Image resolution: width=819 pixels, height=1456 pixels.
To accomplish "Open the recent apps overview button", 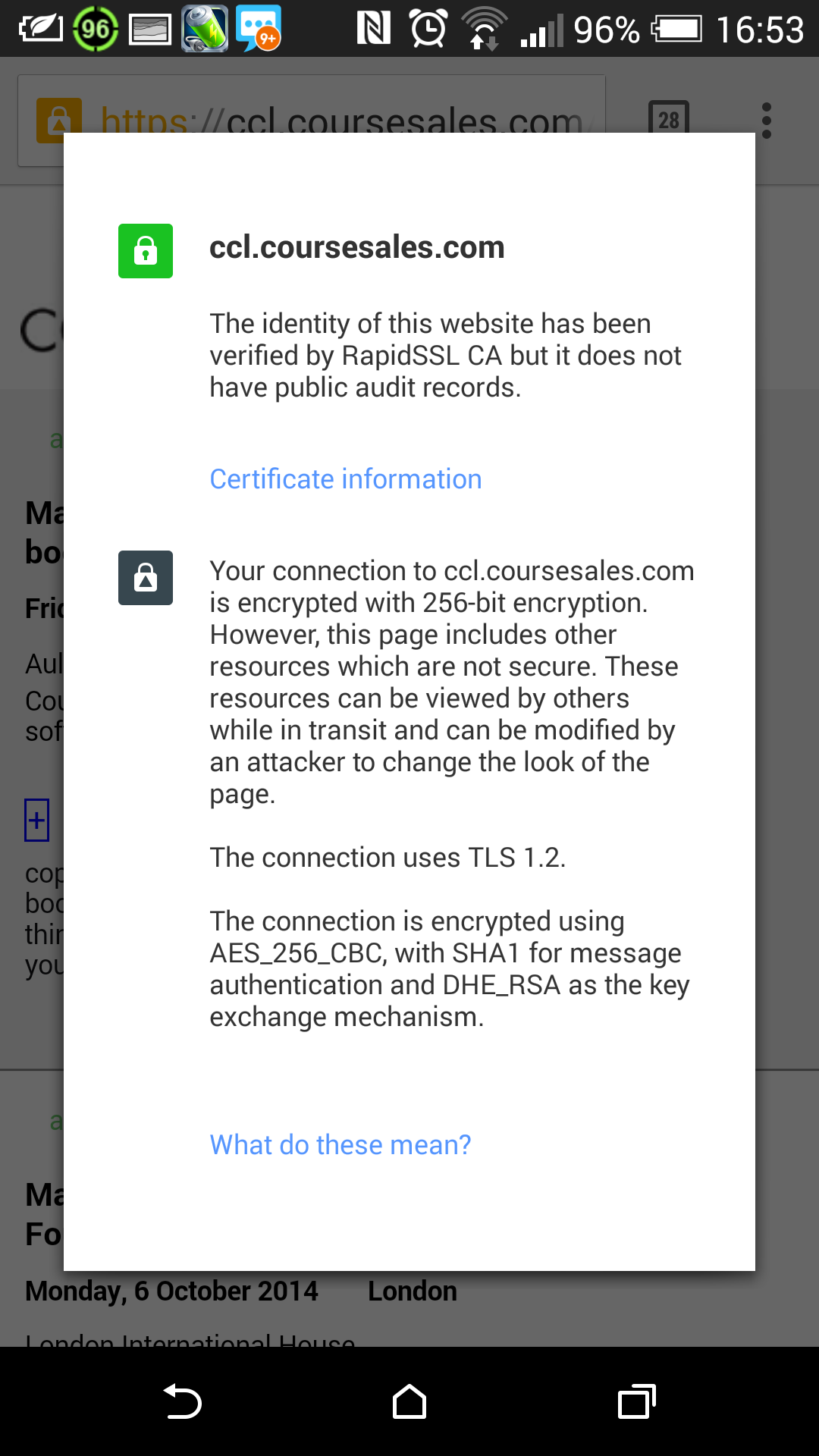I will click(x=637, y=1401).
